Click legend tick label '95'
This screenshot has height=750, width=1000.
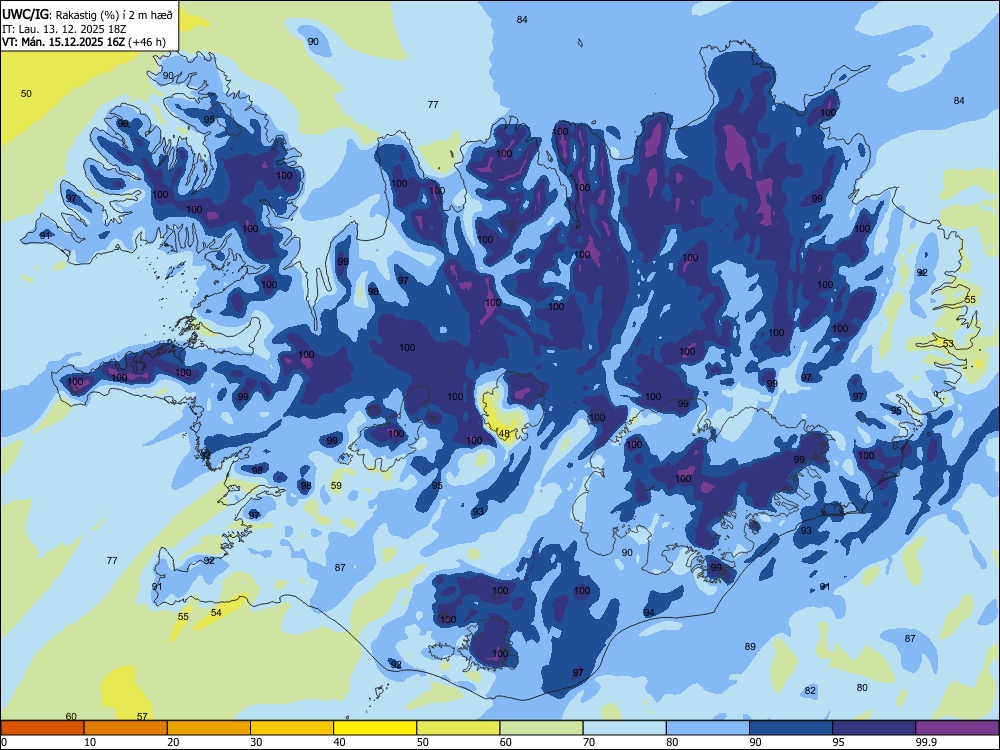click(x=839, y=742)
